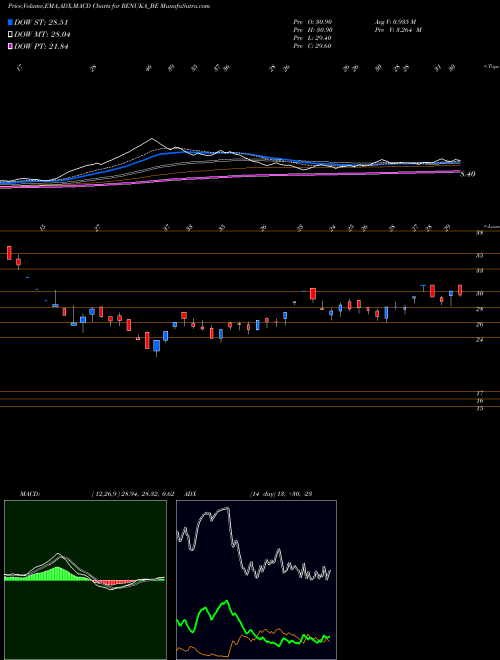Click the ADX panel heading
This screenshot has width=500, height=660.
[x=190, y=494]
